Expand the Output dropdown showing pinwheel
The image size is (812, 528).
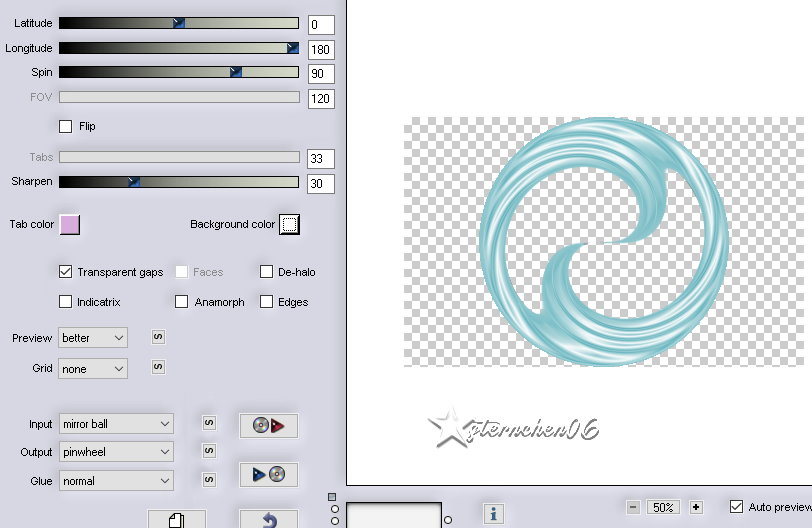coord(116,452)
